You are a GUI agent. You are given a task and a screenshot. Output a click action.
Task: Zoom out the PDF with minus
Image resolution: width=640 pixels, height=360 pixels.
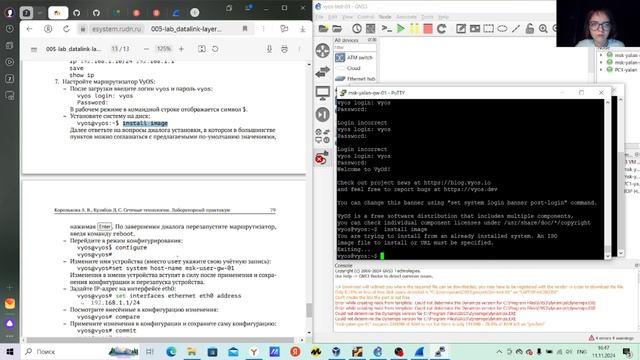click(146, 49)
